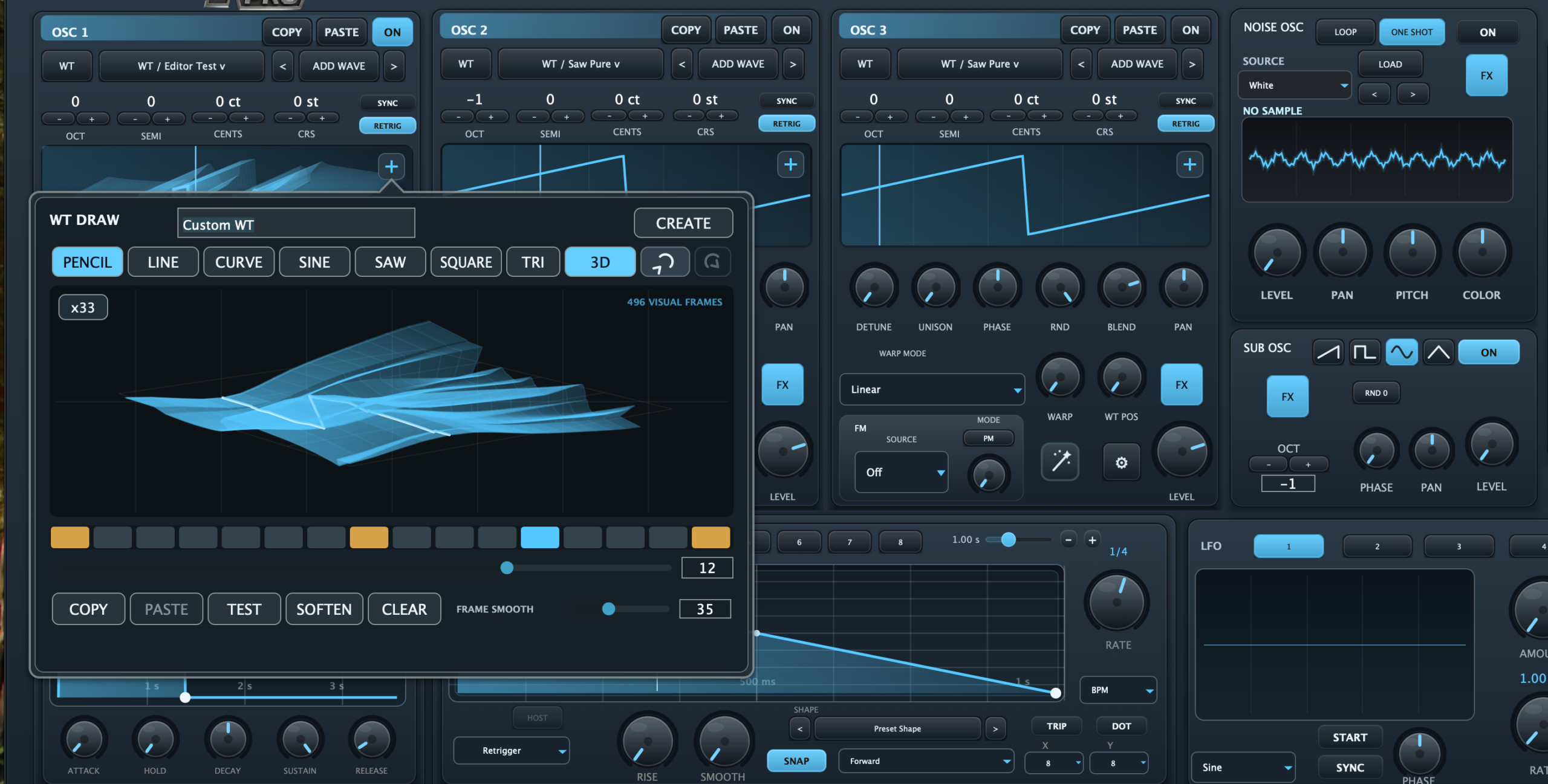
Task: Click the magic wand icon in OSC 3
Action: coord(1060,462)
